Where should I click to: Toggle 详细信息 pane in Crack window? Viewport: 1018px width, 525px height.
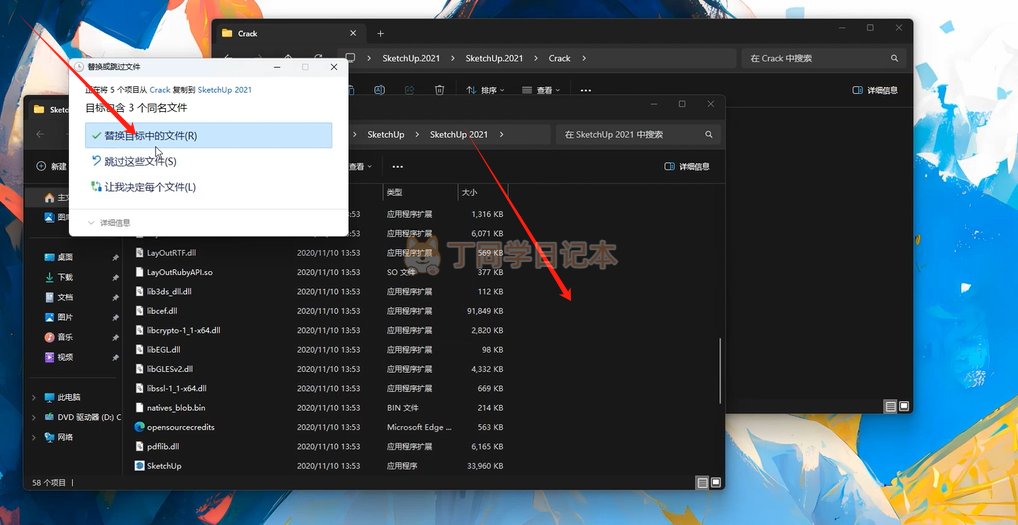tap(874, 90)
